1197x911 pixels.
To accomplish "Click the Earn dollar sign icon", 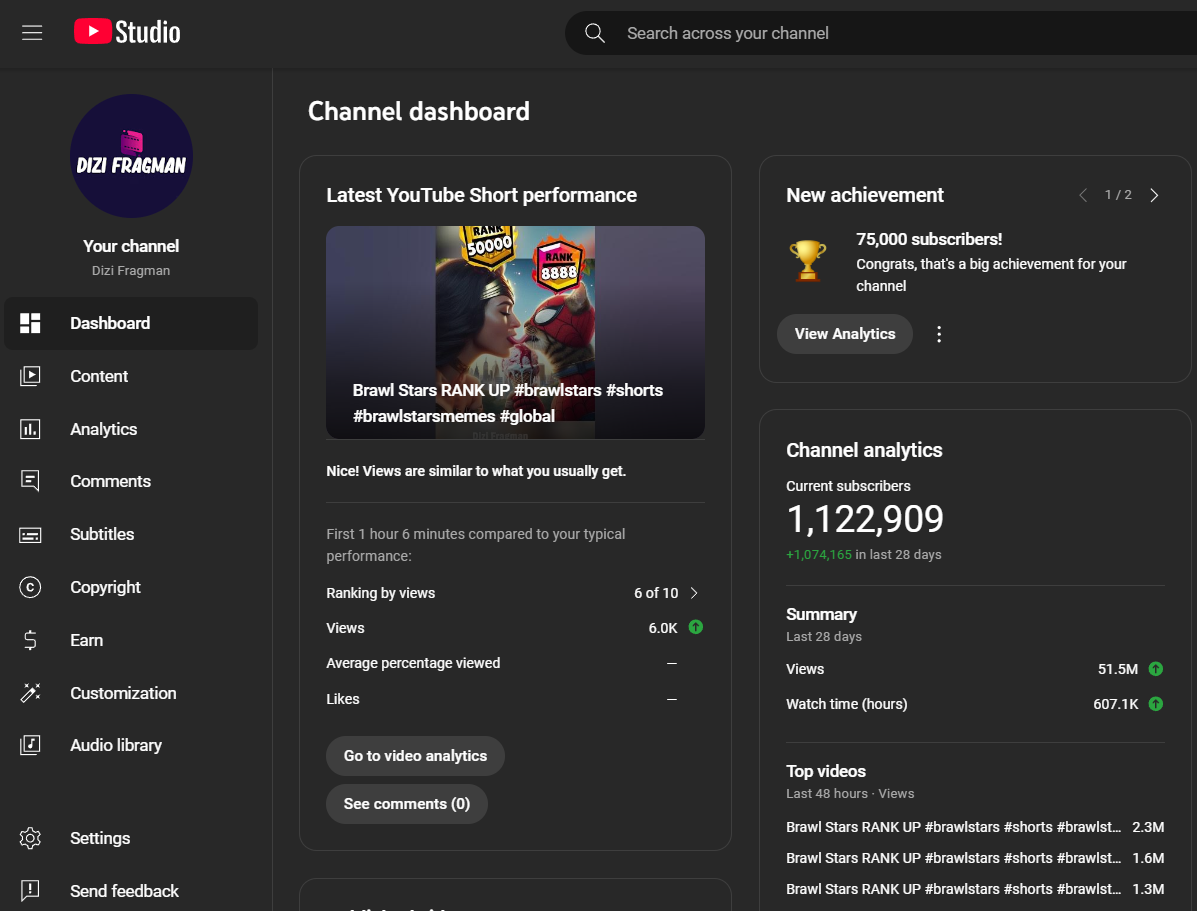I will click(x=31, y=640).
